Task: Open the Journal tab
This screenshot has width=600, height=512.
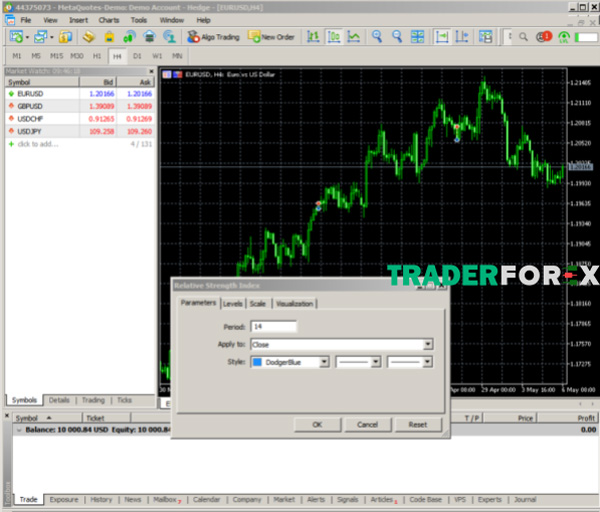Action: (x=525, y=499)
